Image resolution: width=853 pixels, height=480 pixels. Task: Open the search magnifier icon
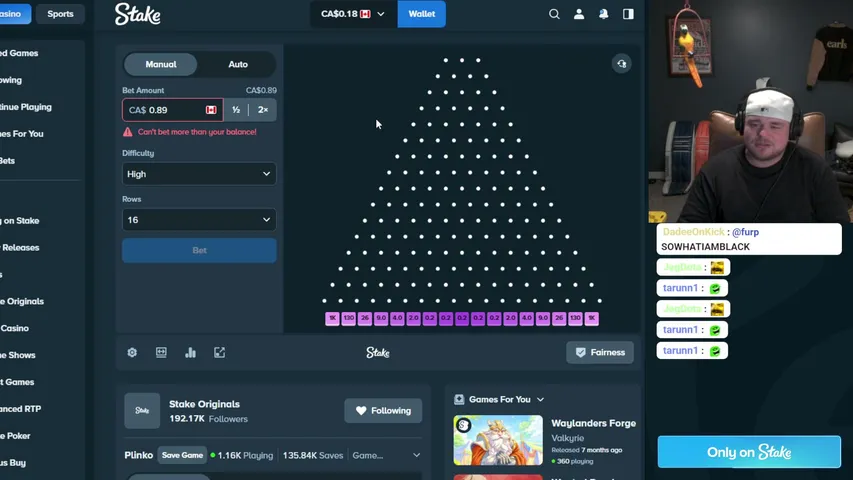[x=554, y=14]
